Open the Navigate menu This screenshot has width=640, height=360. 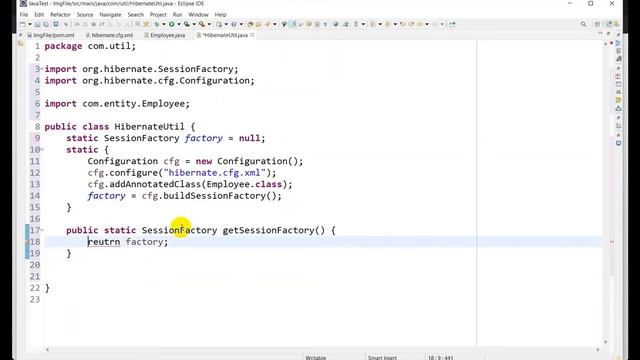click(x=110, y=15)
